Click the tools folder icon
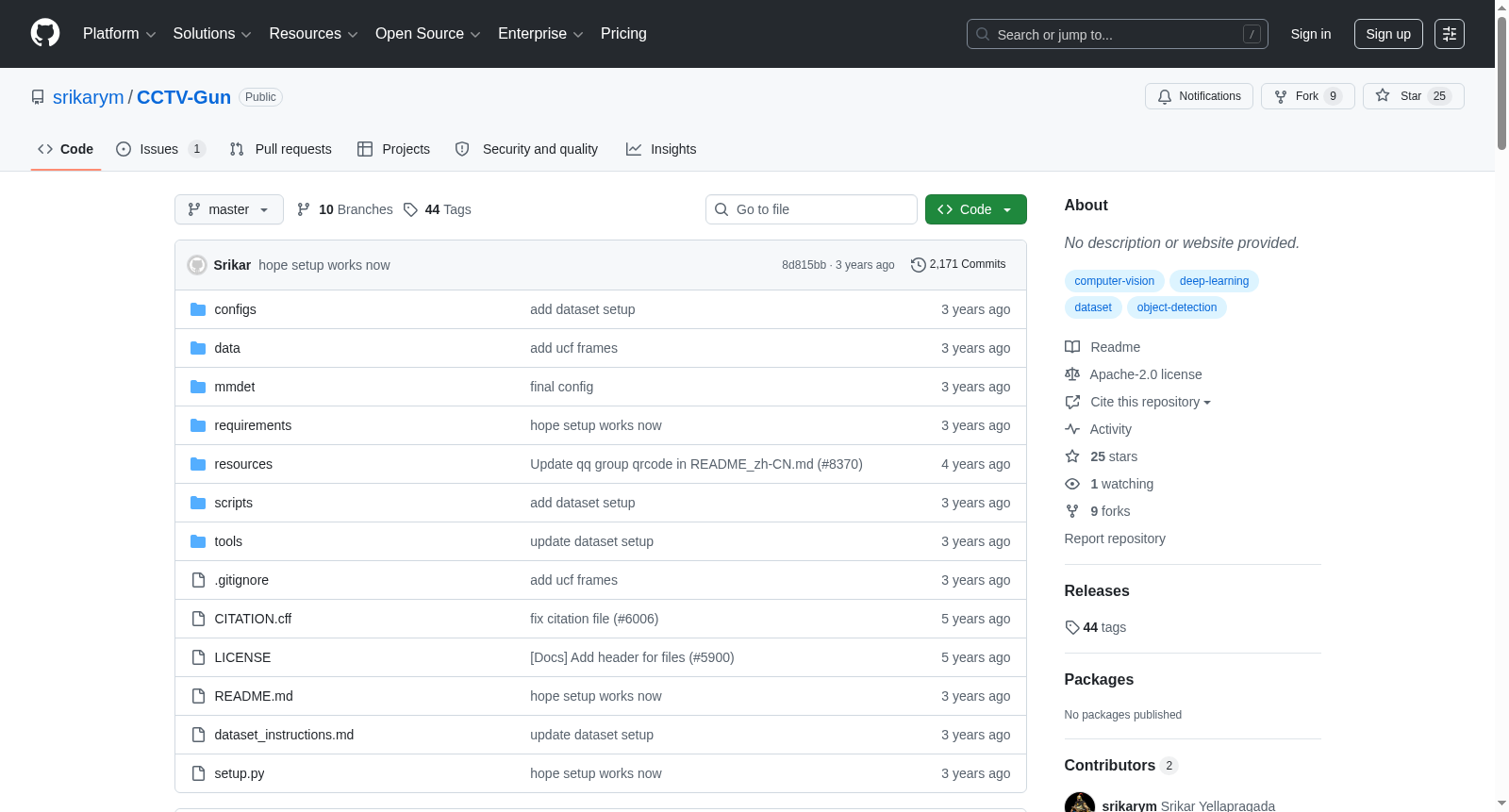 point(198,541)
